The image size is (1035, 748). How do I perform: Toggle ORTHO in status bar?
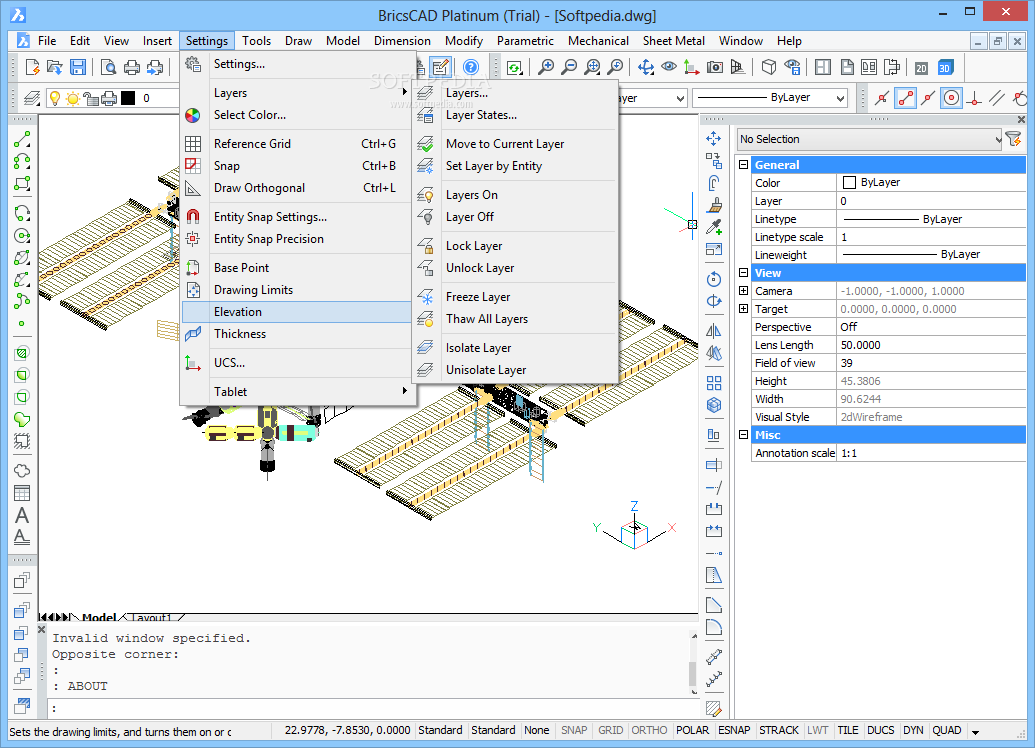(x=650, y=730)
